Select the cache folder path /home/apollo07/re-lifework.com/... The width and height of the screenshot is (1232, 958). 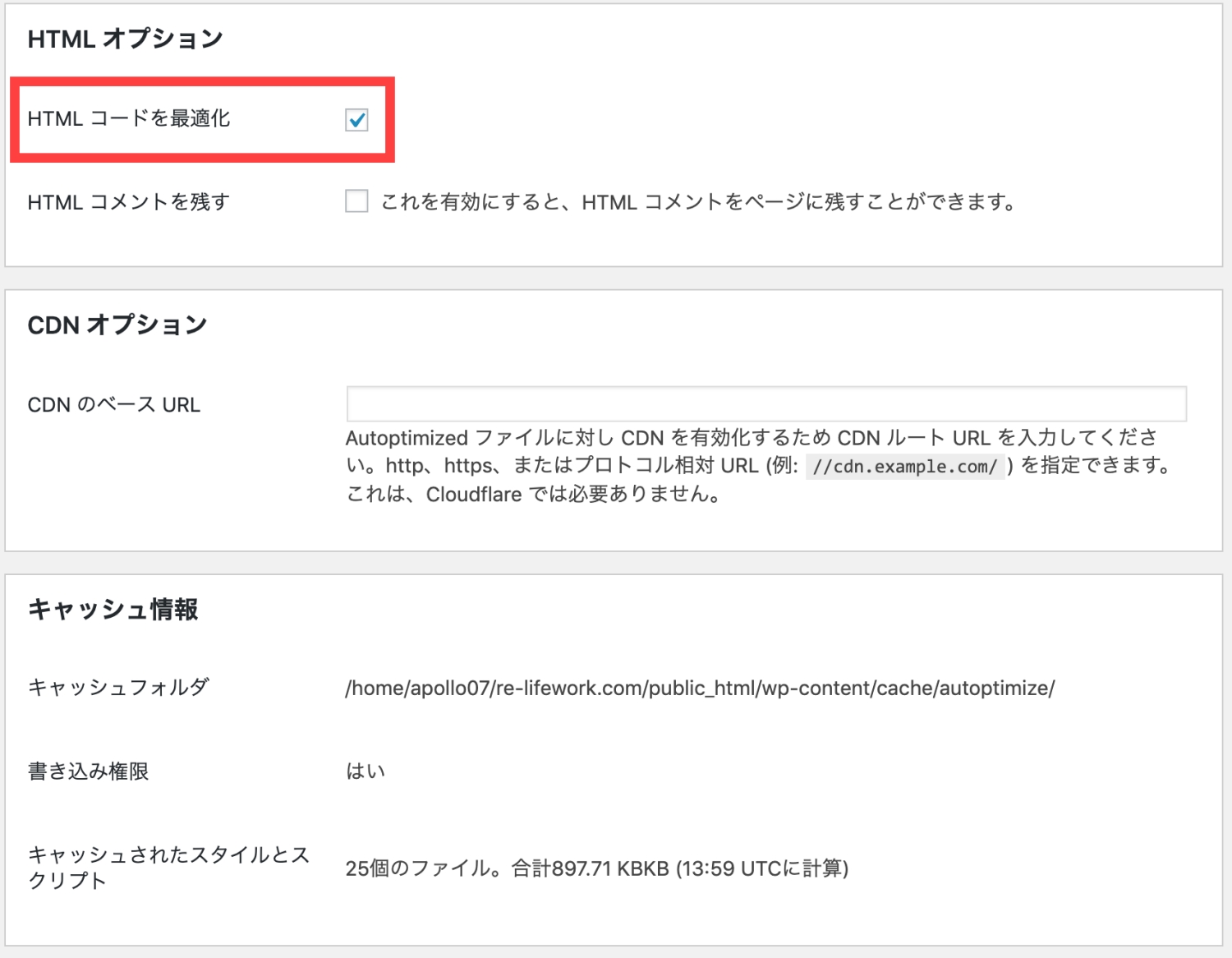(x=700, y=688)
